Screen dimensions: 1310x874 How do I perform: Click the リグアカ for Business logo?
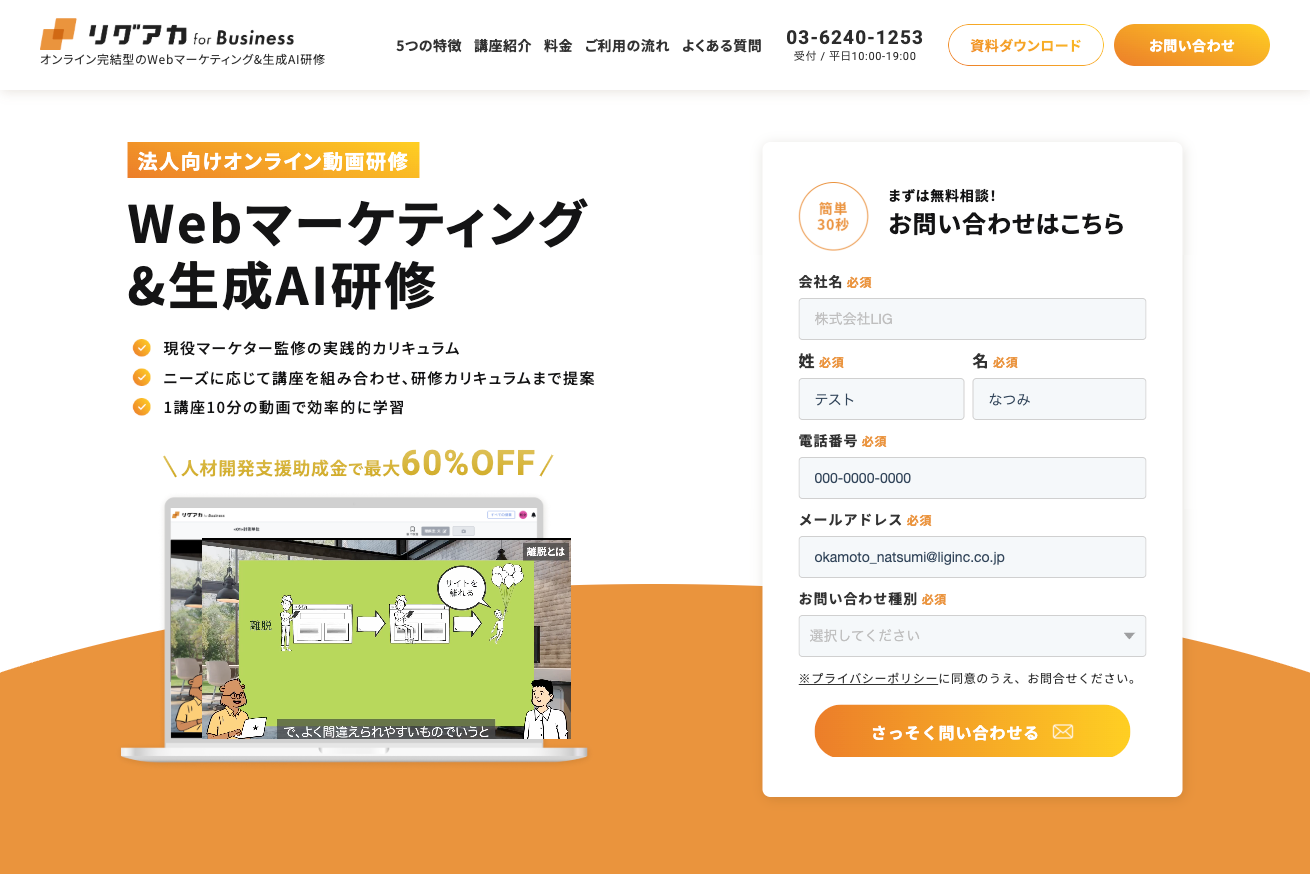(167, 35)
